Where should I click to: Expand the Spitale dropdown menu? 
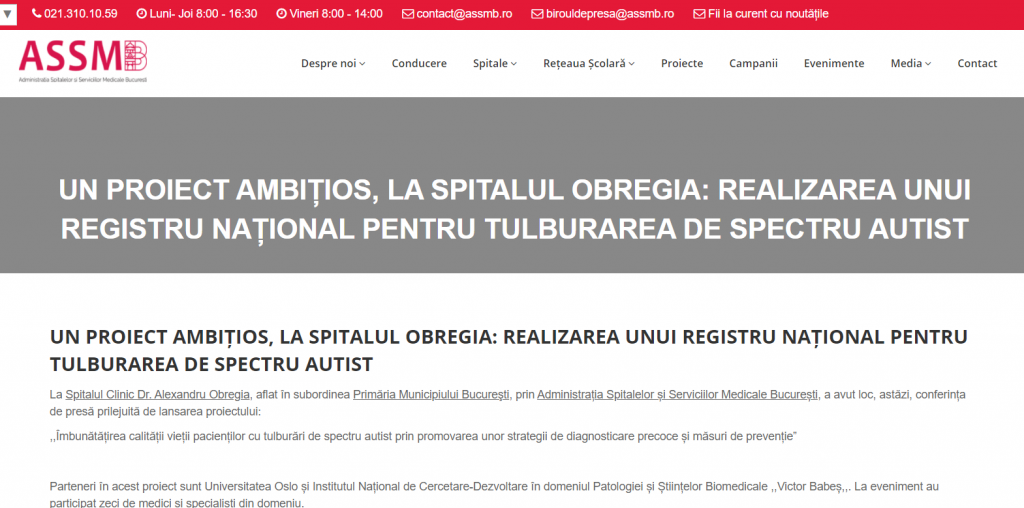pyautogui.click(x=494, y=63)
